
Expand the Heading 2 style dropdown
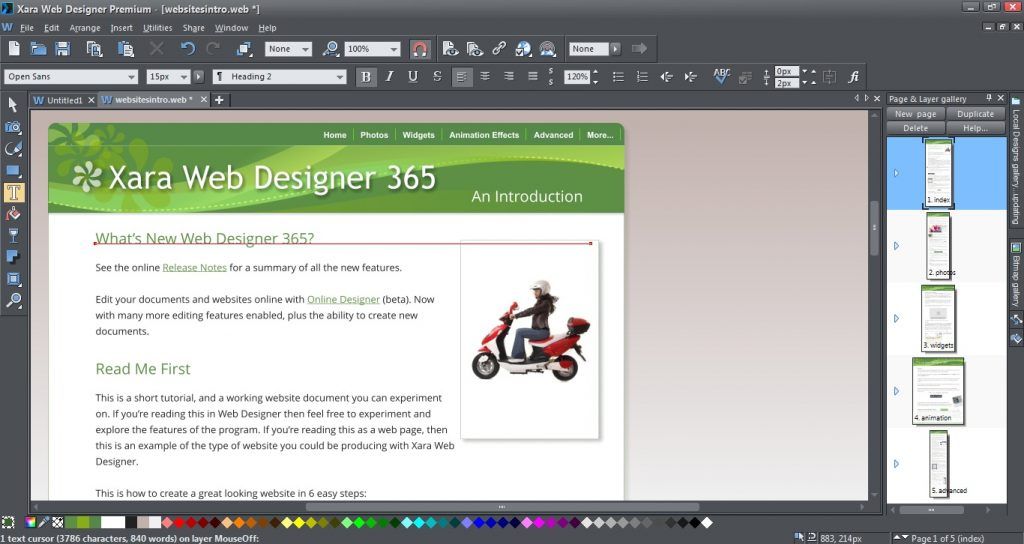point(340,77)
